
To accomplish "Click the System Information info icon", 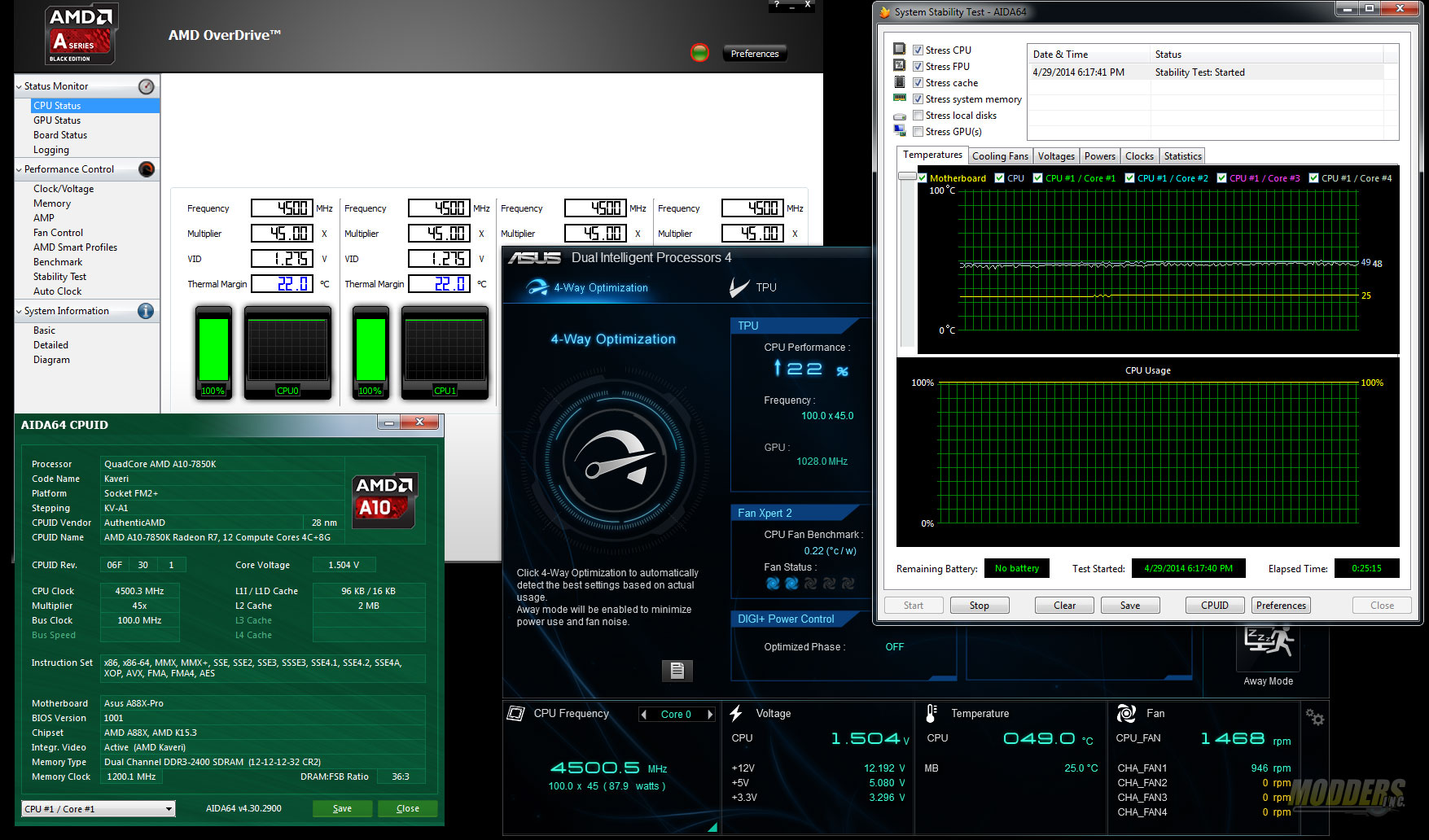I will (x=147, y=311).
